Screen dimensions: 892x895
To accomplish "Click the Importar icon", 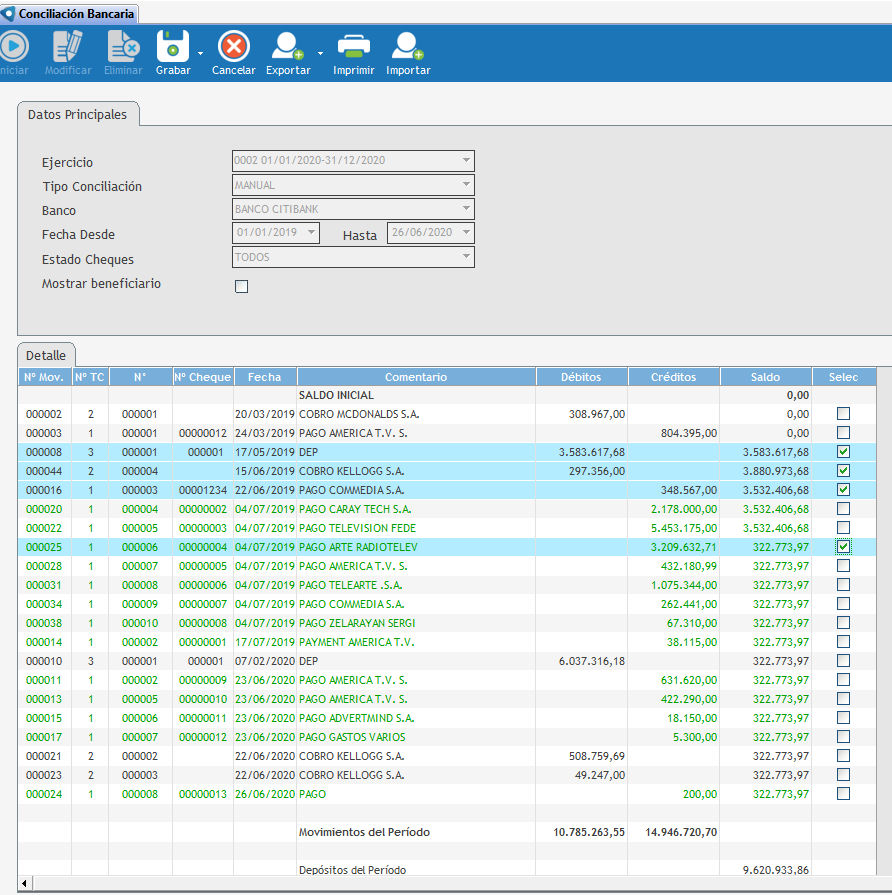I will point(408,46).
